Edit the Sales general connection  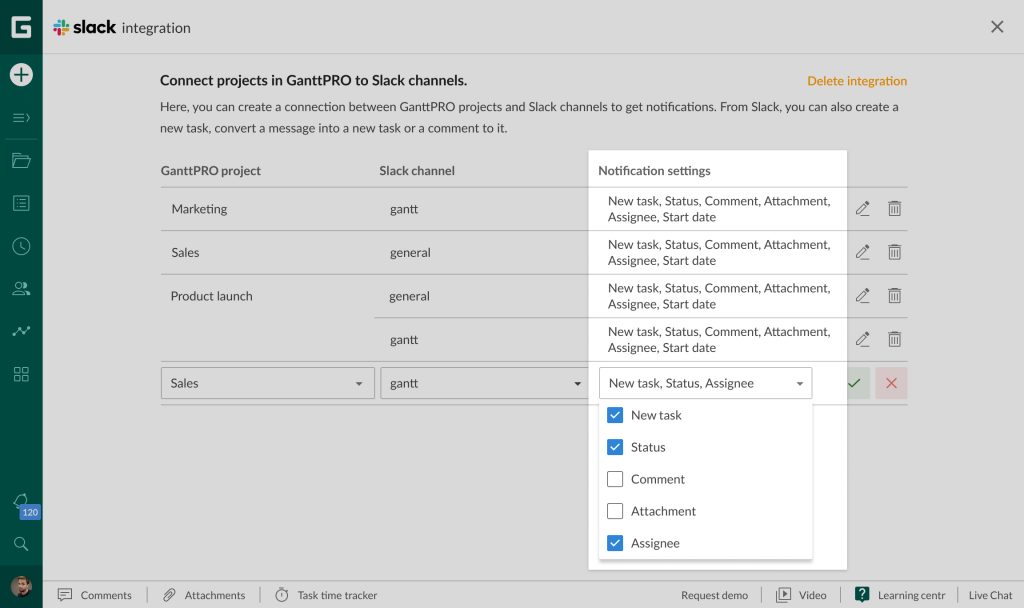(863, 252)
